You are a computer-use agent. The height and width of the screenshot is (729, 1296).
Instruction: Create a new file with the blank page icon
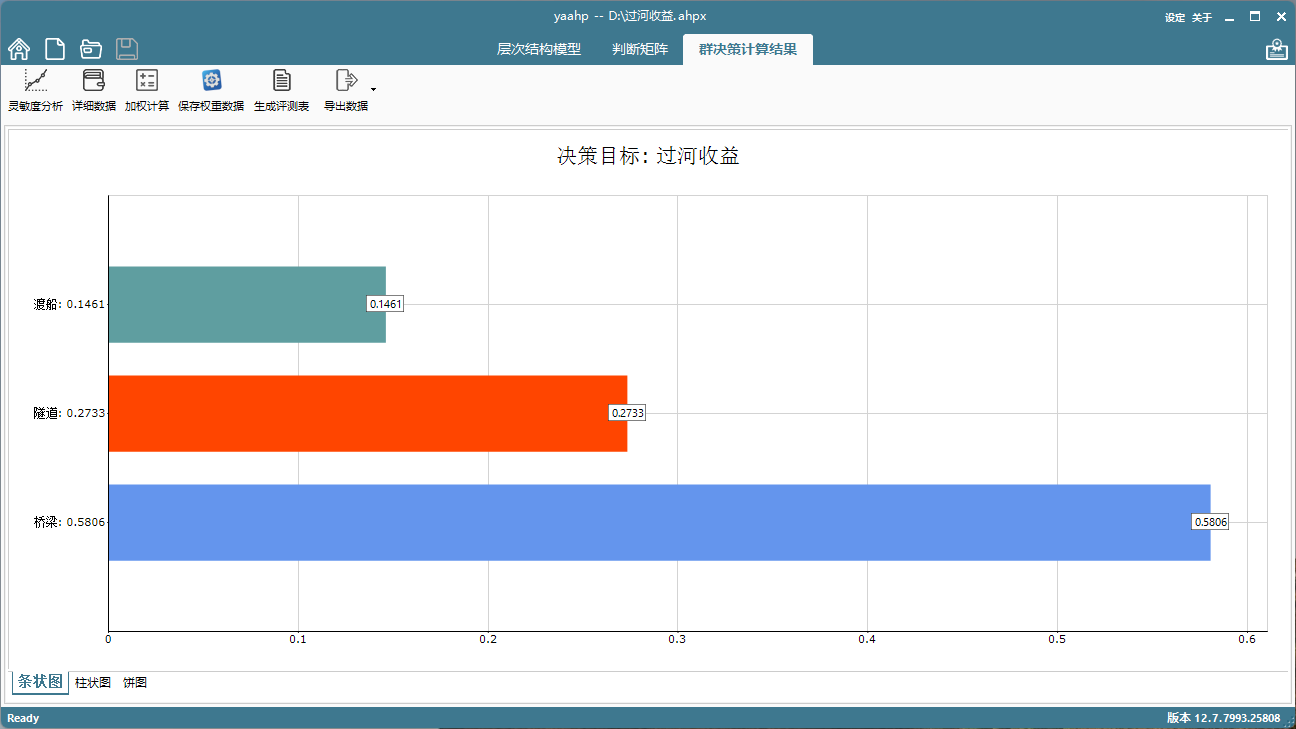54,49
